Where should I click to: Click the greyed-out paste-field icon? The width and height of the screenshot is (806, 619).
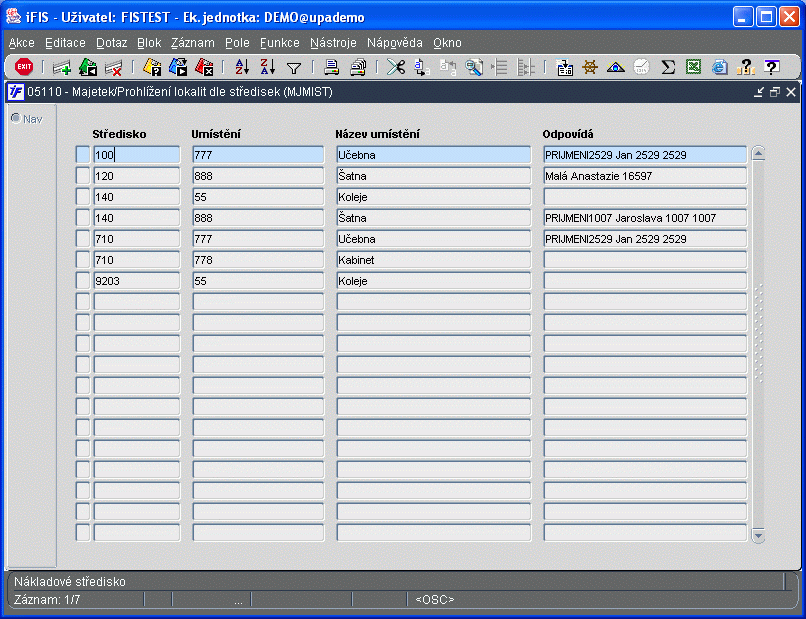pyautogui.click(x=448, y=67)
